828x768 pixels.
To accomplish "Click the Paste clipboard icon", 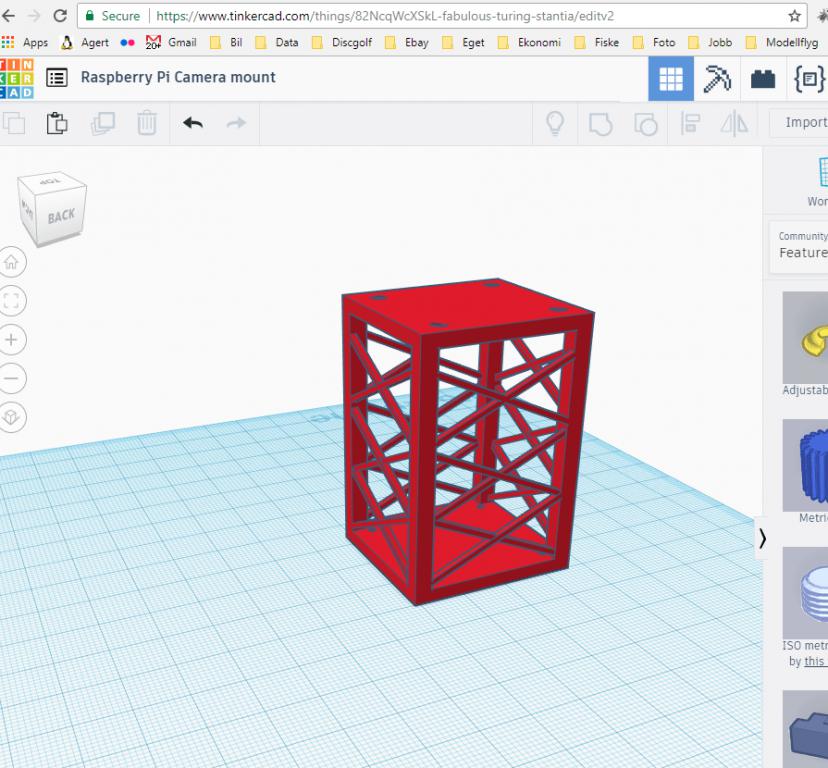I will tap(57, 123).
